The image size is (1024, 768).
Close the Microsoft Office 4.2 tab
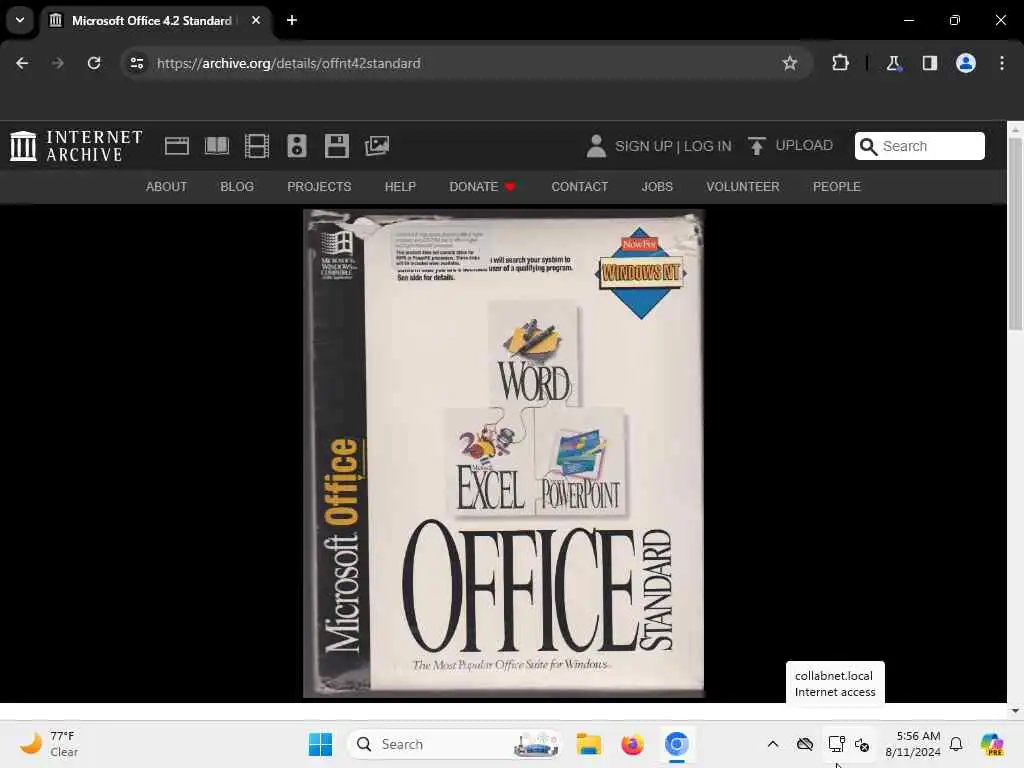click(x=256, y=20)
